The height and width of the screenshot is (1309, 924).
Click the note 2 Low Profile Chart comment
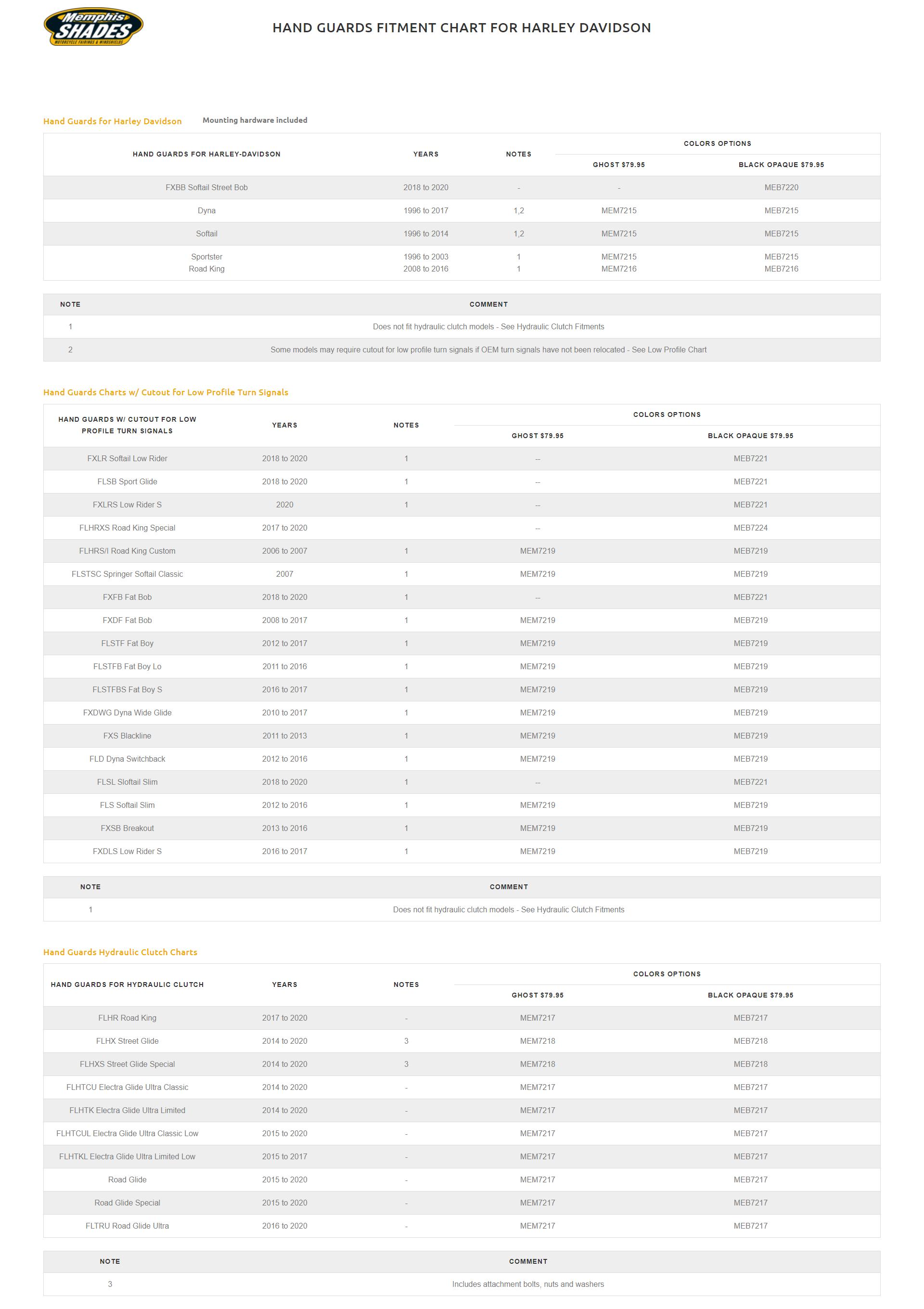point(488,350)
